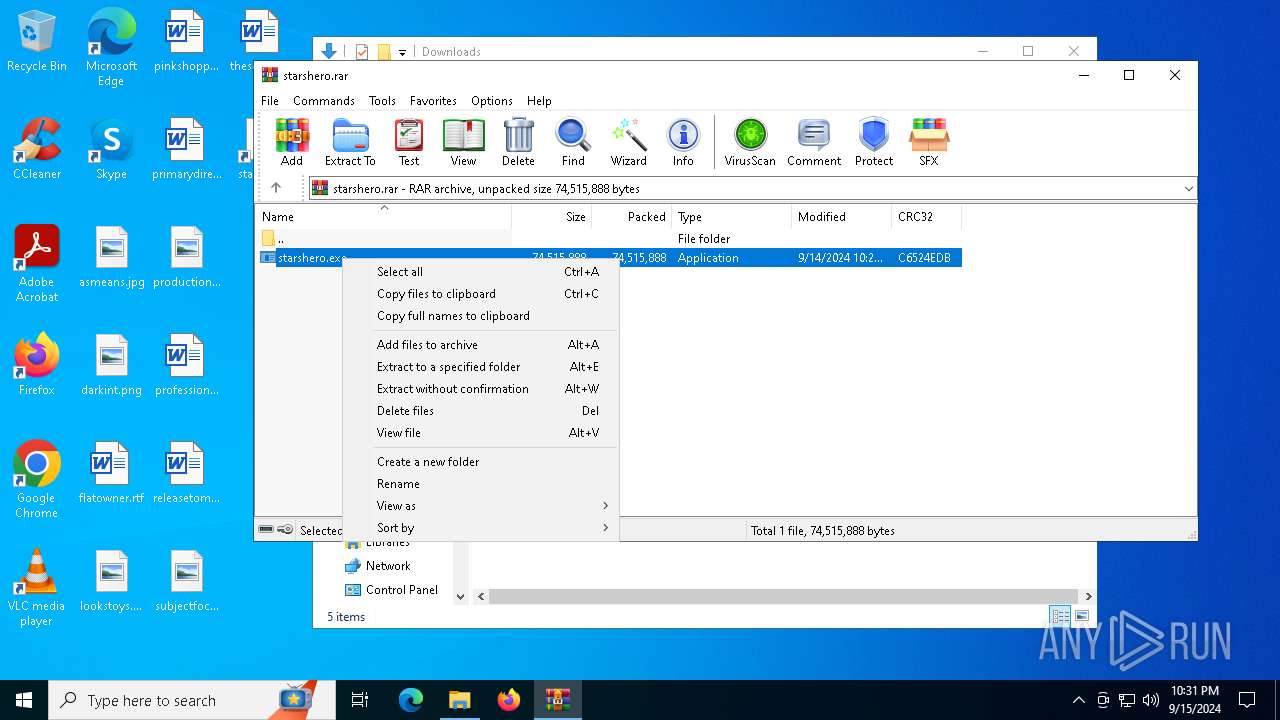Open VLC media player desktop icon

(37, 588)
